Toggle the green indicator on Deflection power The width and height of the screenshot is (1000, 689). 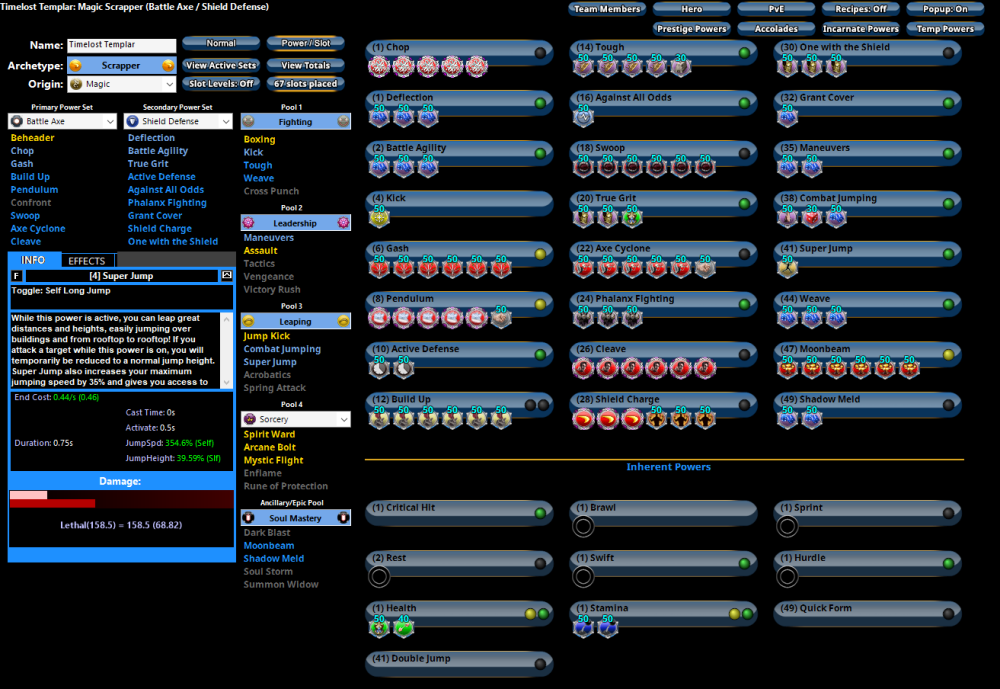pos(540,102)
